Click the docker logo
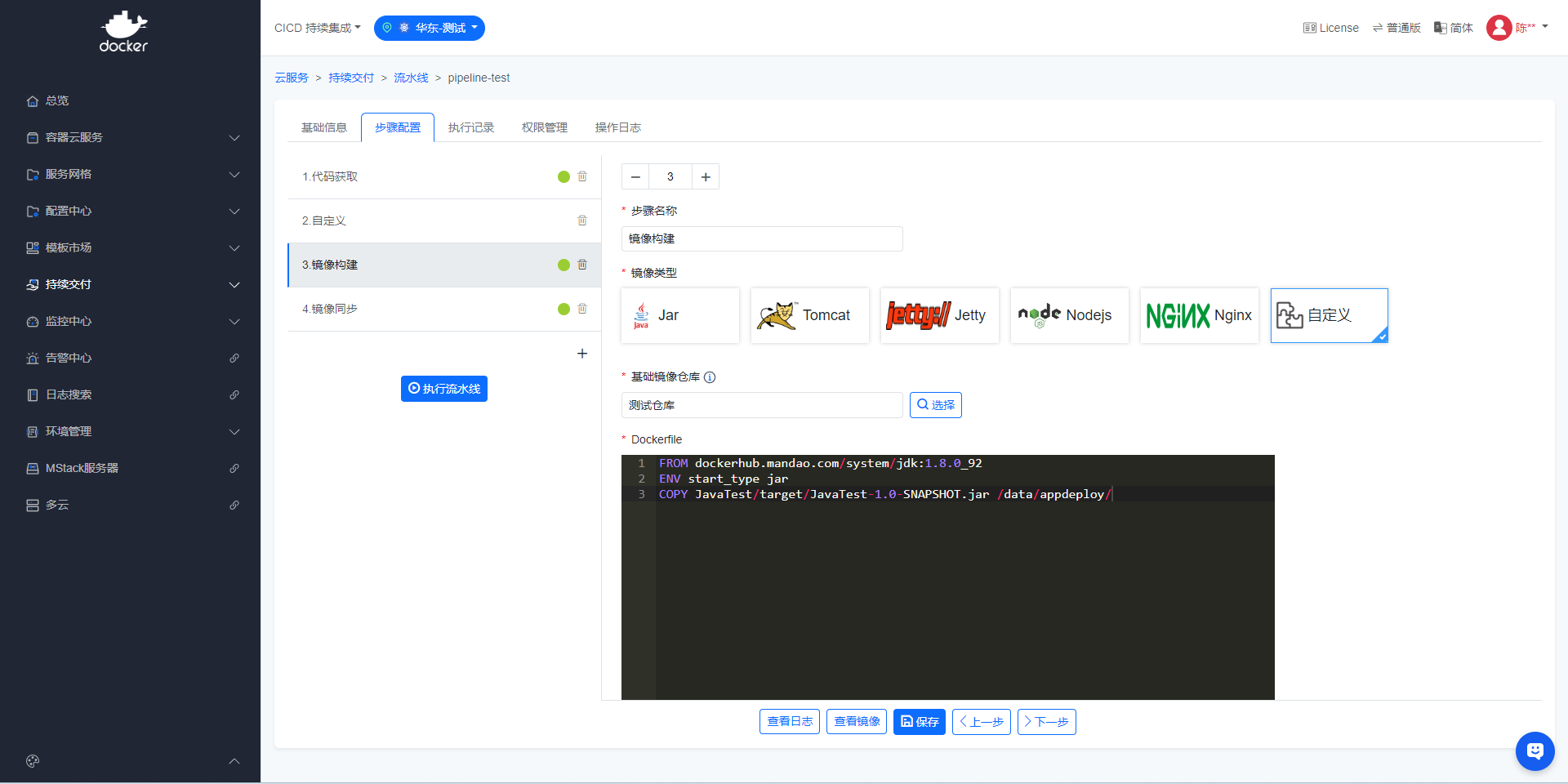 (123, 33)
